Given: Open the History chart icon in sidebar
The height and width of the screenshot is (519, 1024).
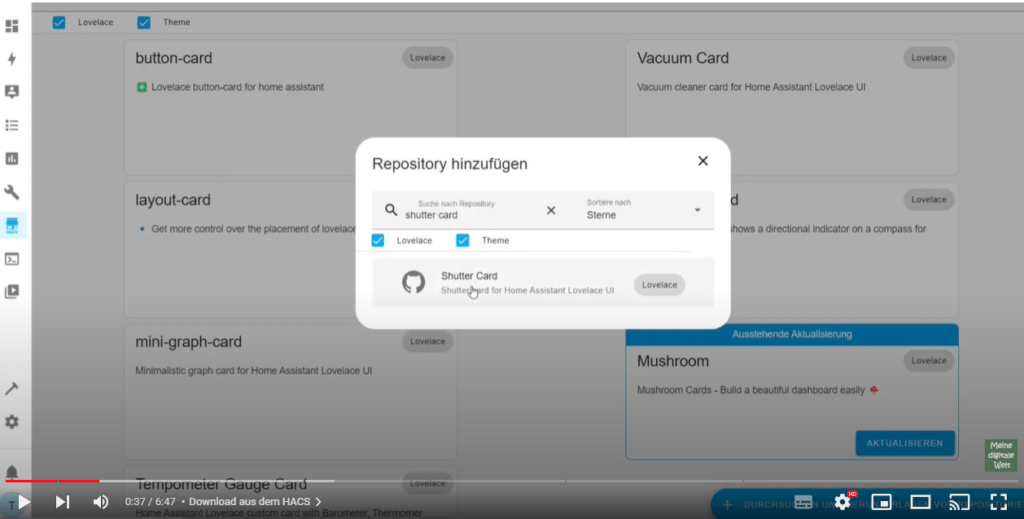Looking at the screenshot, I should click(x=12, y=158).
